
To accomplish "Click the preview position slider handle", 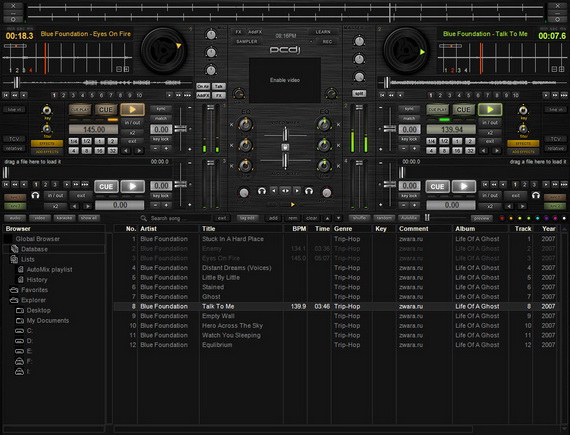I will point(427,218).
